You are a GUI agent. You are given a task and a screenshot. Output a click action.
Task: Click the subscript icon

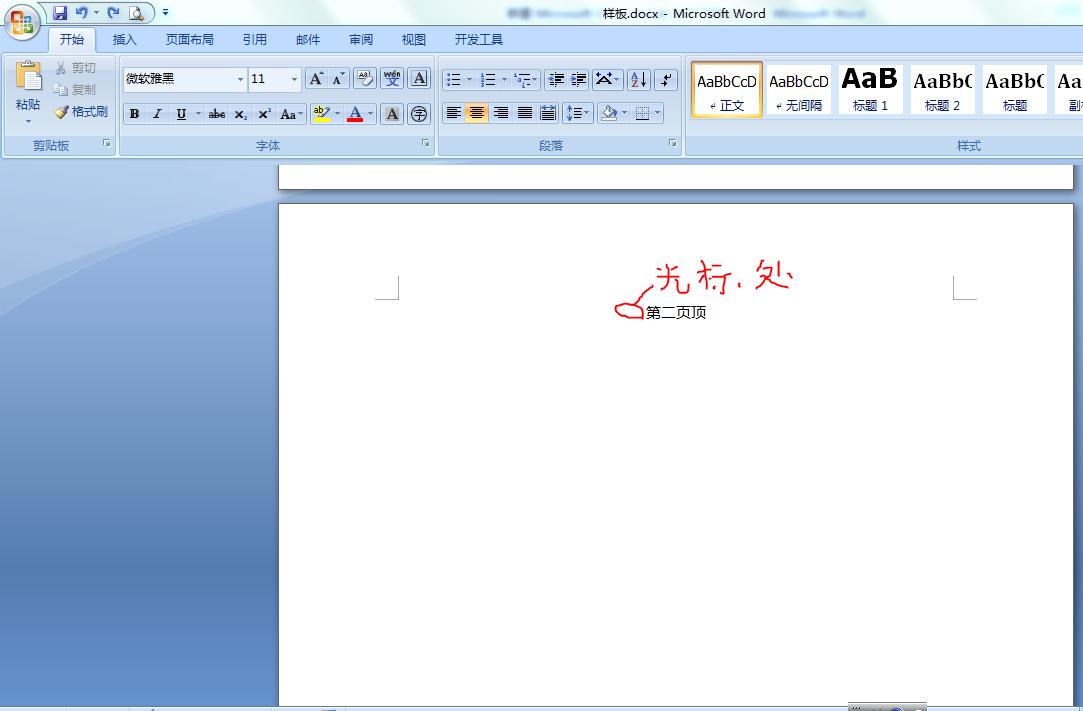pos(239,114)
